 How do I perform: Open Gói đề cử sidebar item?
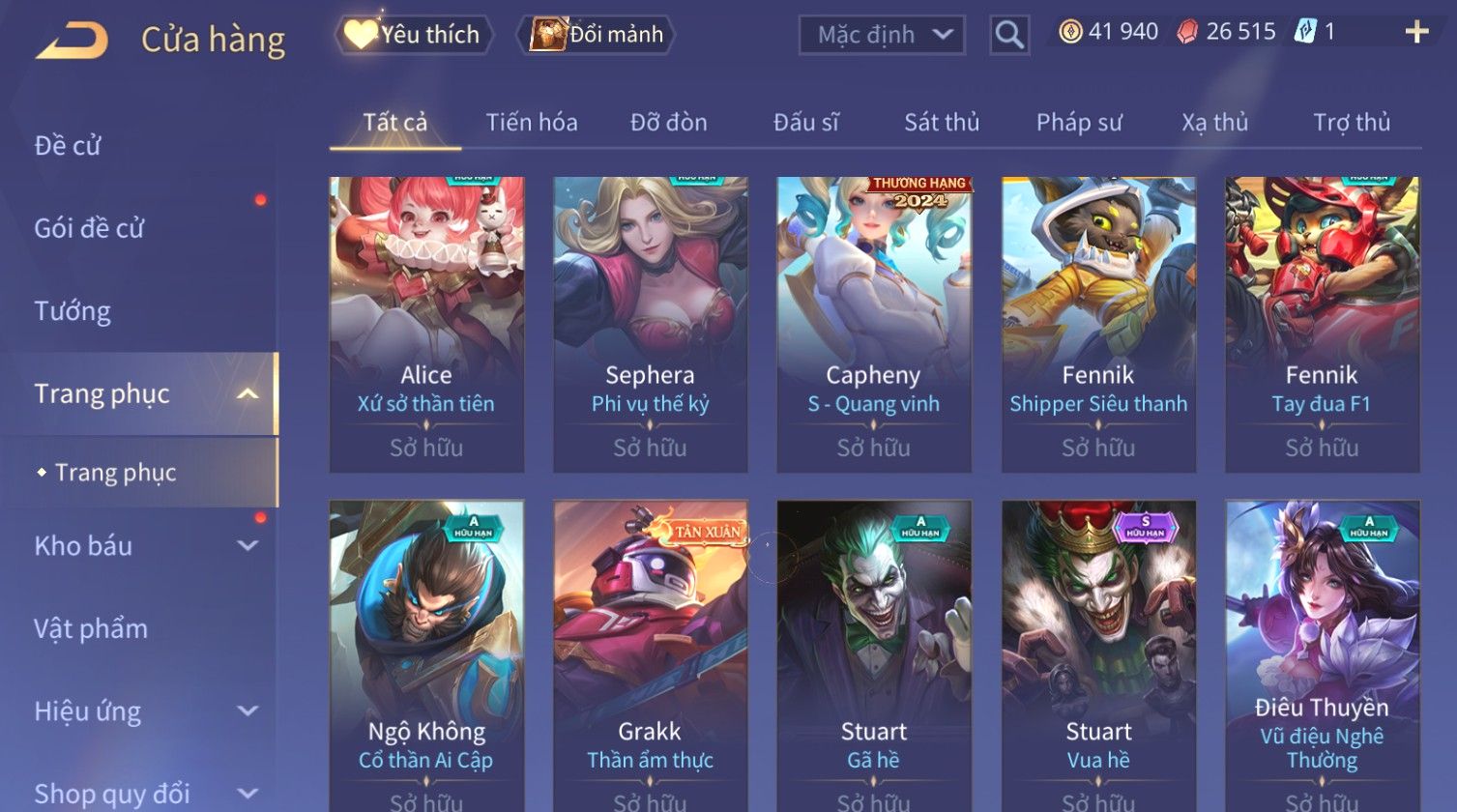(x=89, y=228)
